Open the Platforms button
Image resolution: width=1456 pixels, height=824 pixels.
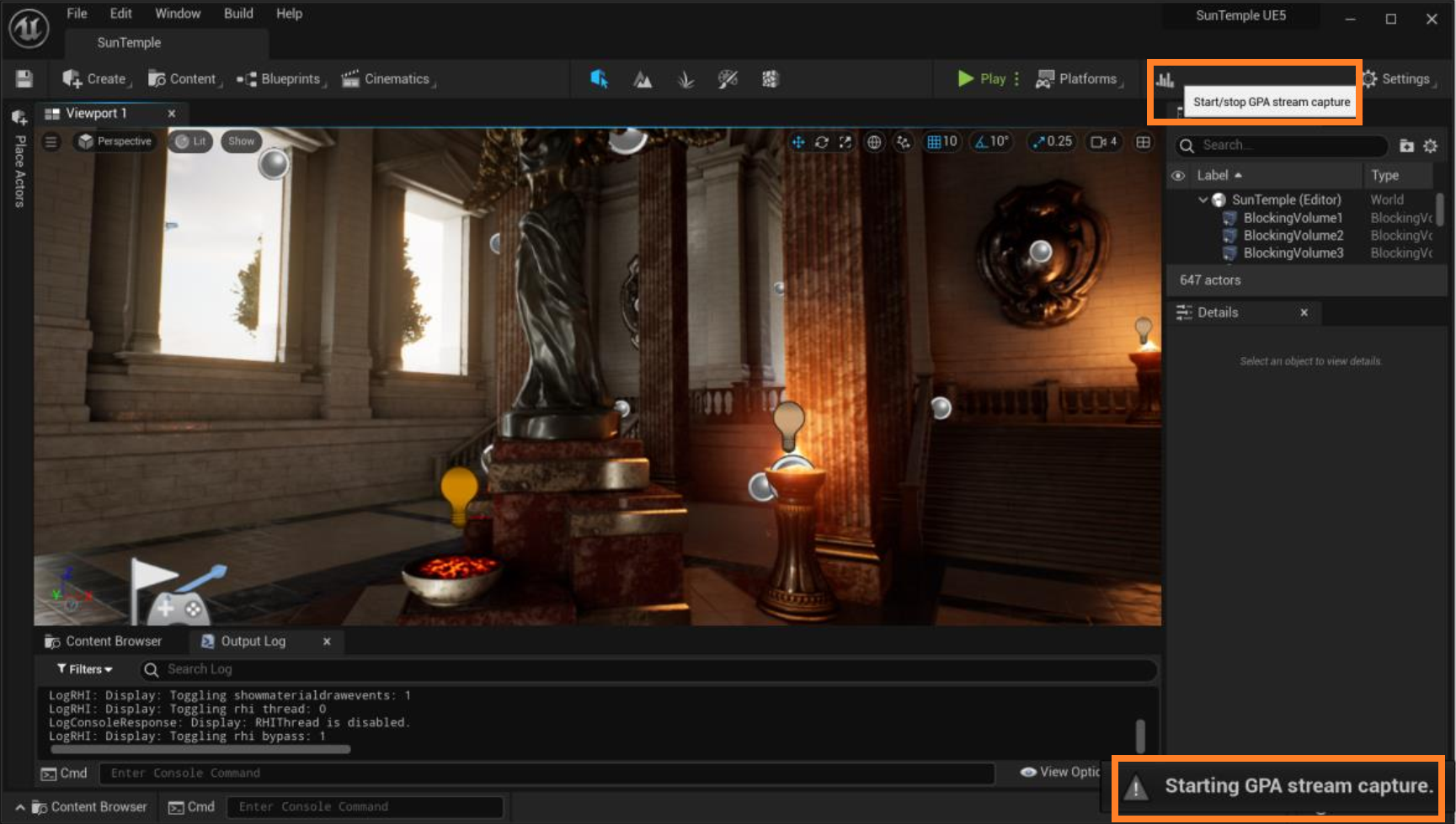pos(1079,79)
